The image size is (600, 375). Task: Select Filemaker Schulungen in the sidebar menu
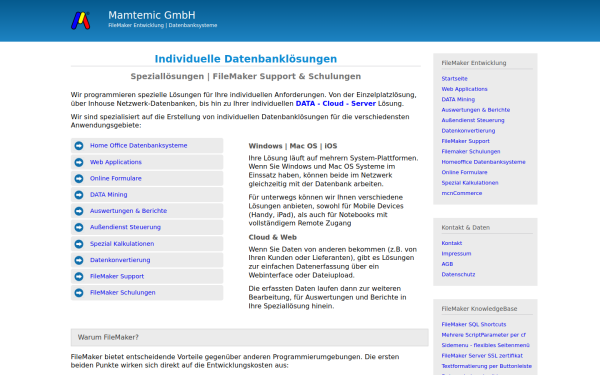pyautogui.click(x=471, y=152)
